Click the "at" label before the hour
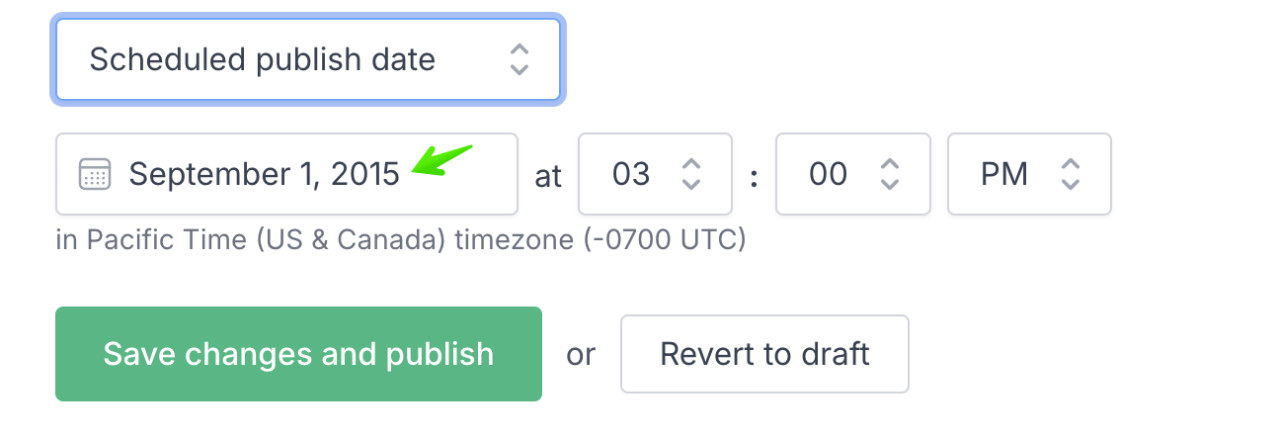This screenshot has width=1280, height=440. 548,177
